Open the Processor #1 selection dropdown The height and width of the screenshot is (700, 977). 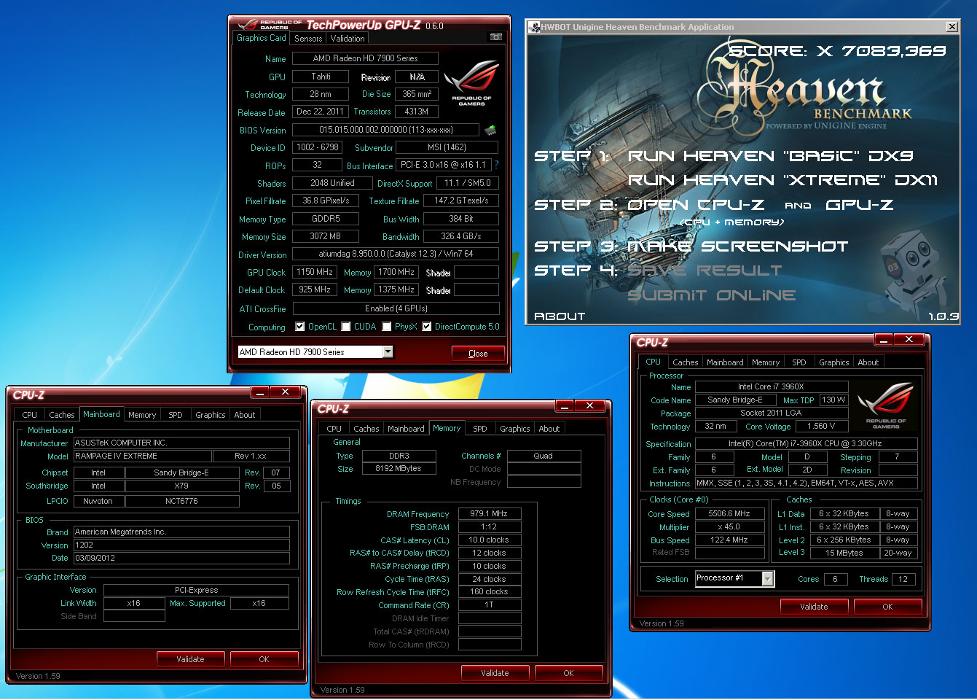(768, 578)
